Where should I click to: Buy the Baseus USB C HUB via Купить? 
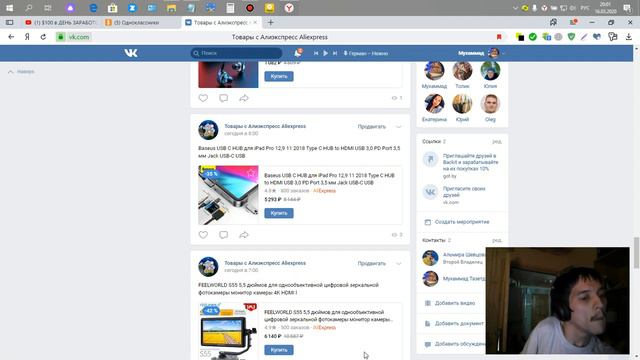(279, 213)
